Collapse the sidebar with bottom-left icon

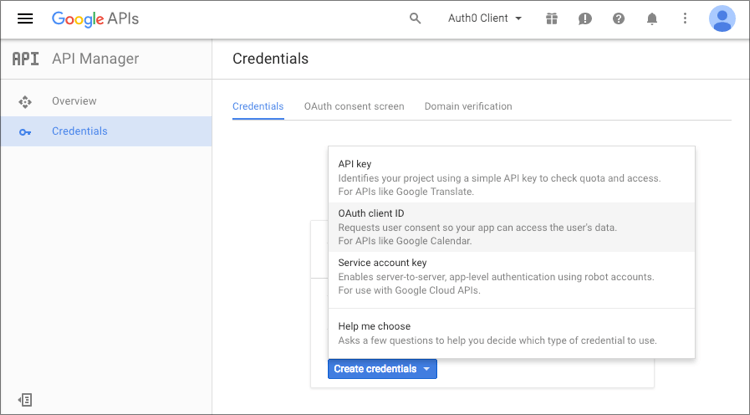pos(26,399)
